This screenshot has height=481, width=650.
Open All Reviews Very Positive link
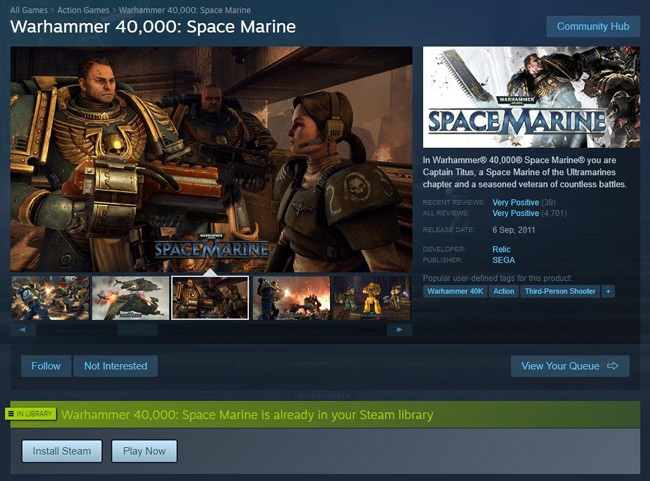[515, 213]
